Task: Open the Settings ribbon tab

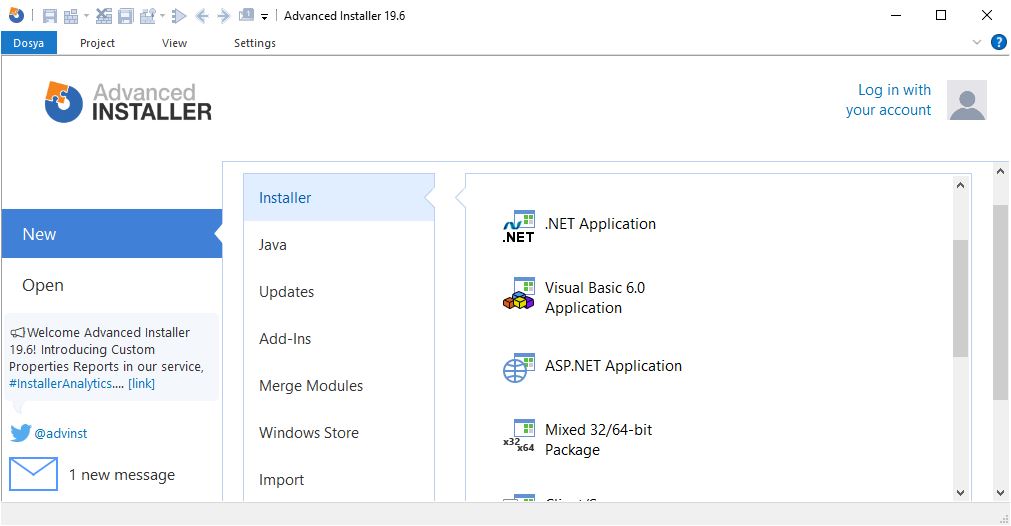Action: coord(255,43)
